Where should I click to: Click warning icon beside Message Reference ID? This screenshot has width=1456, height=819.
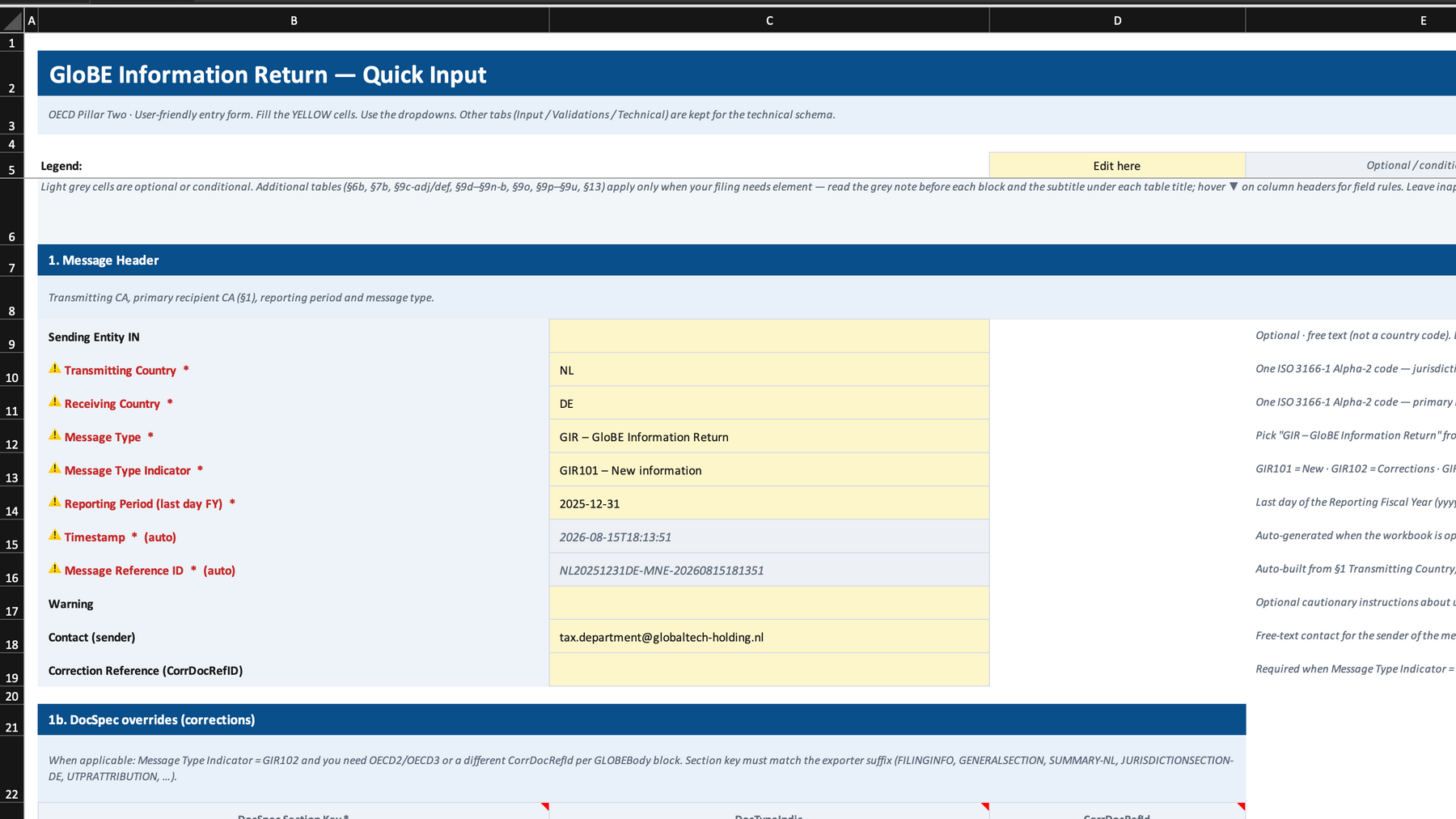(55, 569)
